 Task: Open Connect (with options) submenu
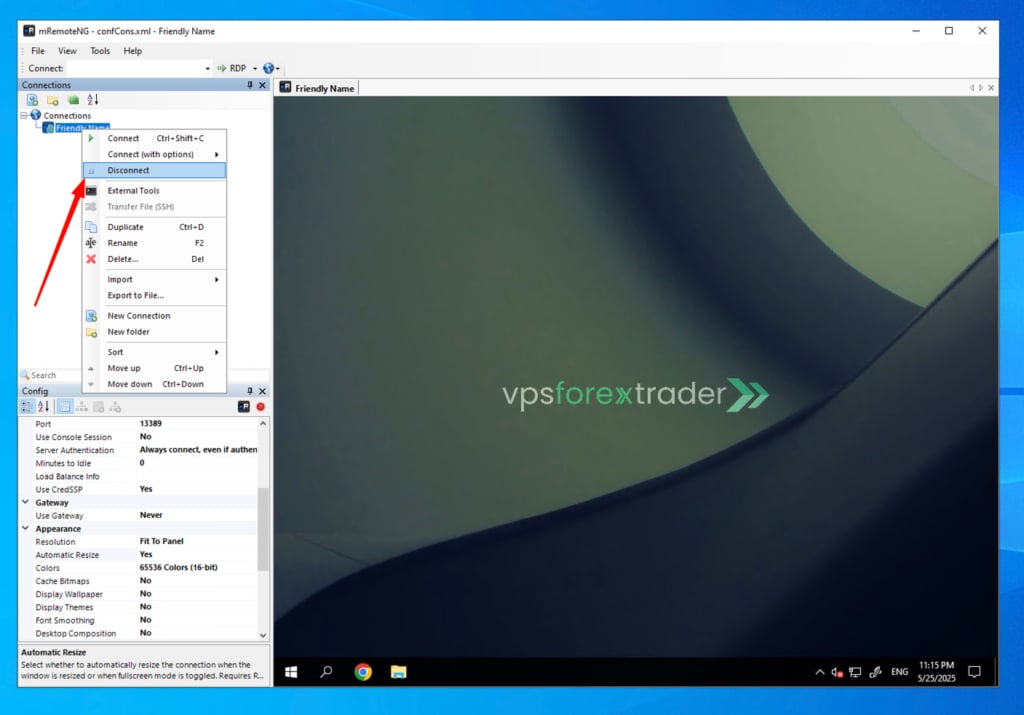click(x=155, y=154)
